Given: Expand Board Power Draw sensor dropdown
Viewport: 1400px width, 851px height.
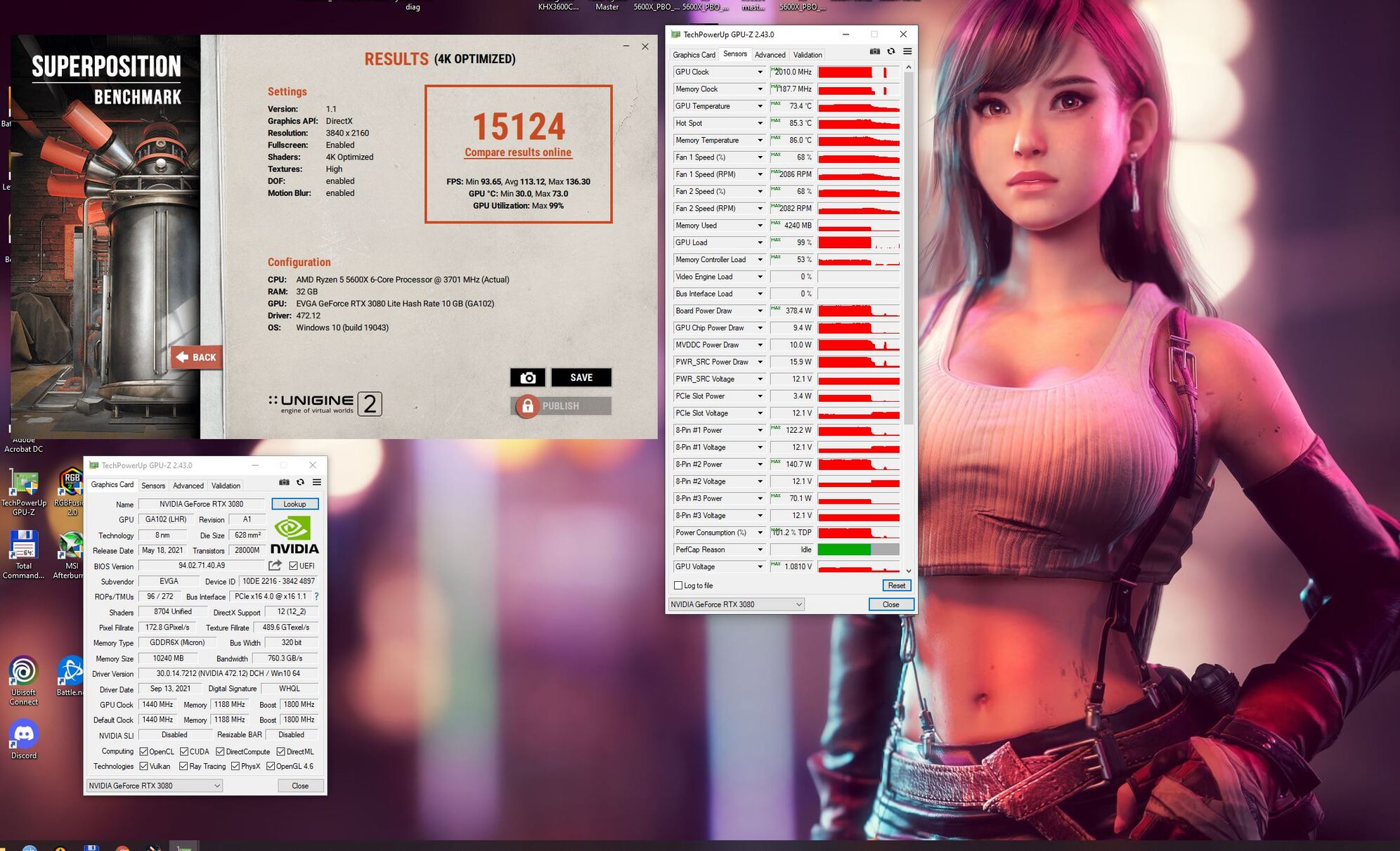Looking at the screenshot, I should coord(760,311).
